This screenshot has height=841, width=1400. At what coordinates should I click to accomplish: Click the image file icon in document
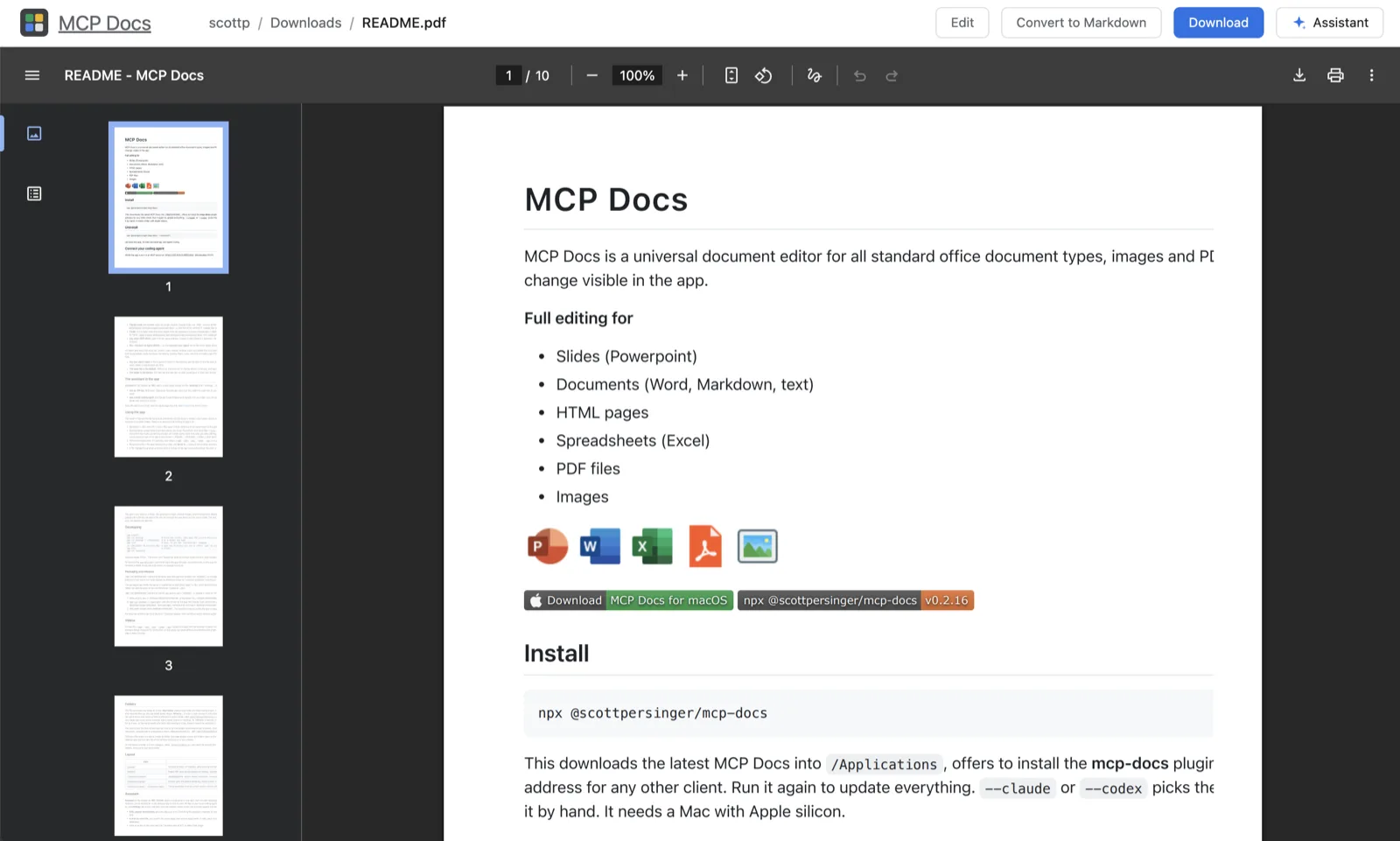click(x=757, y=546)
